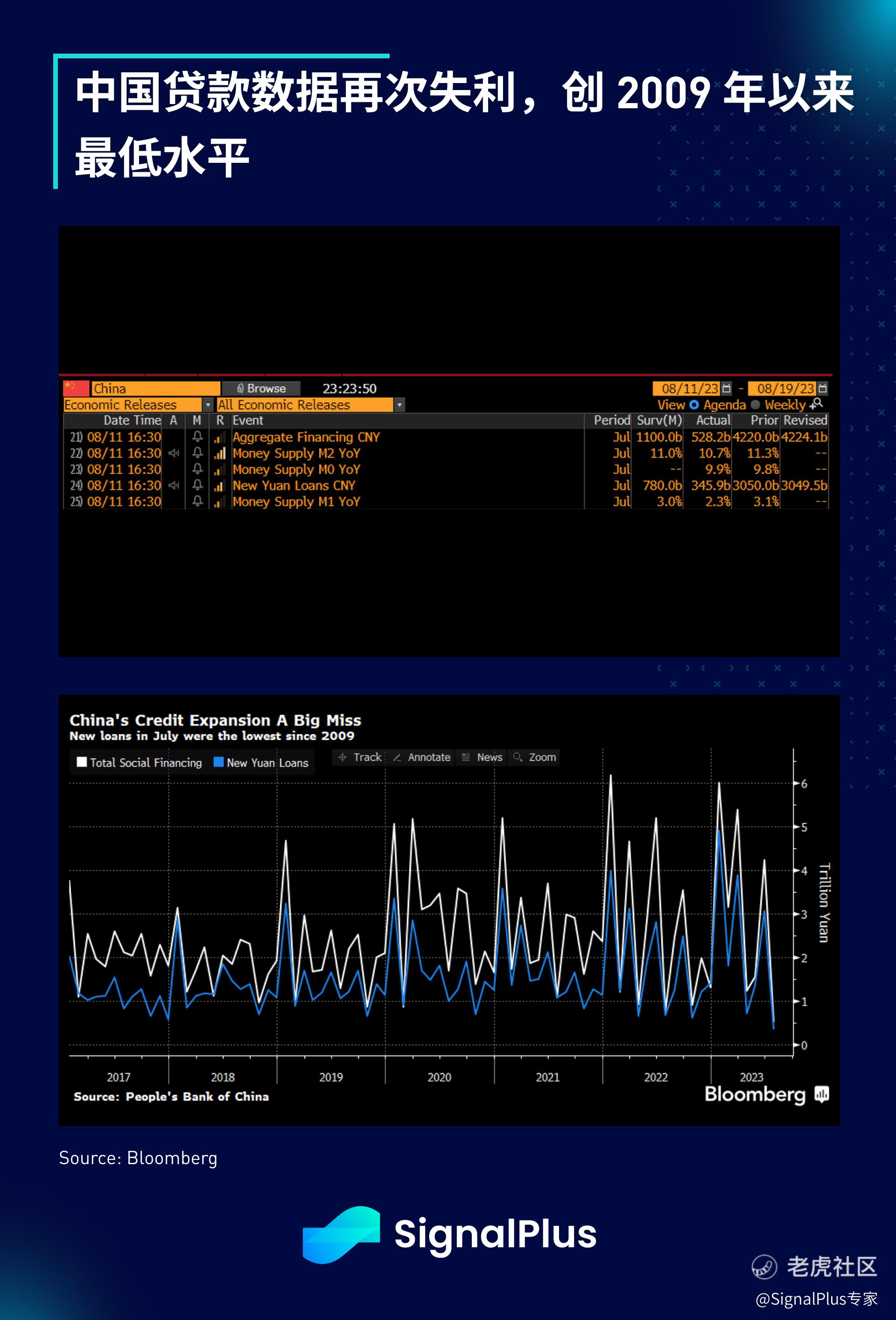Open calendar picker next to 08/11/23 date
Screen dimensions: 896x1320
726,388
